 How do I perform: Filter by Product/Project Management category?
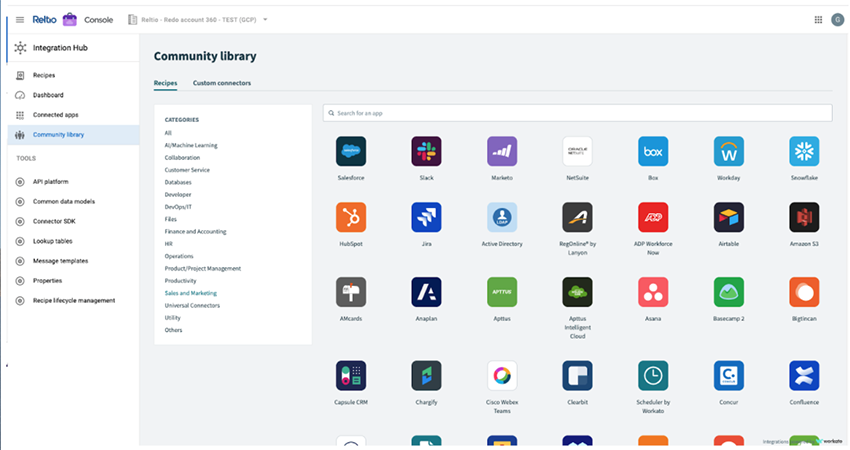[203, 269]
